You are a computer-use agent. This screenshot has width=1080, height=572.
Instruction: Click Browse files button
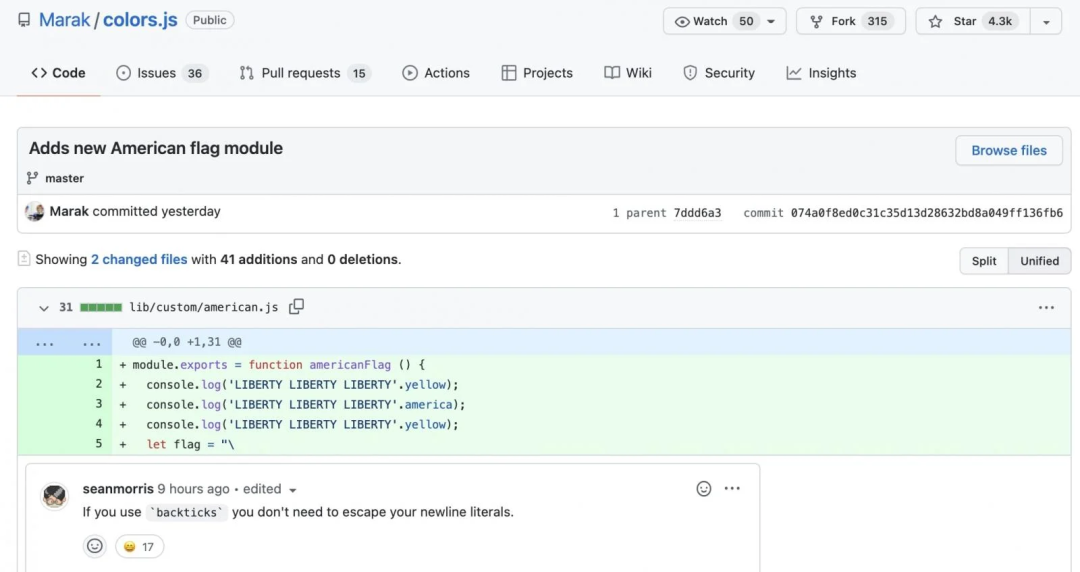click(x=1008, y=150)
